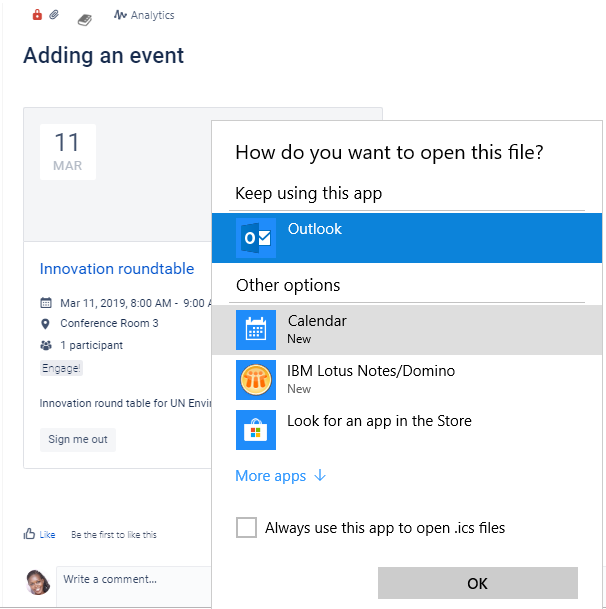
Task: Select the Outlook option row
Action: click(x=407, y=238)
